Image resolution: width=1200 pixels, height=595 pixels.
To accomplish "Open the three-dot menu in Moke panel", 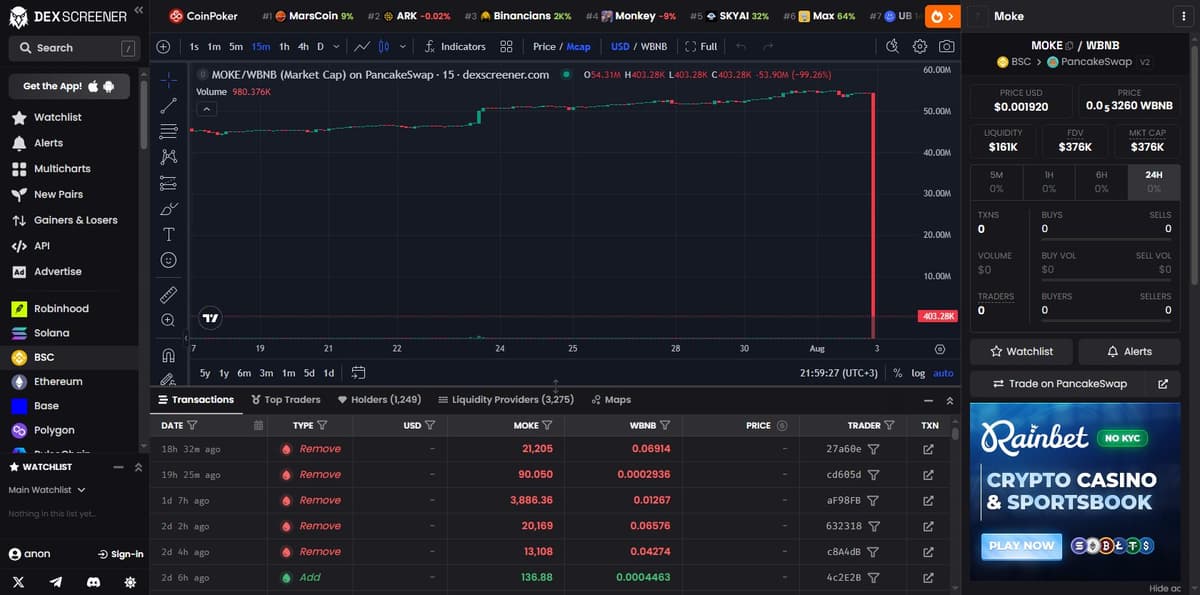I will click(1184, 16).
